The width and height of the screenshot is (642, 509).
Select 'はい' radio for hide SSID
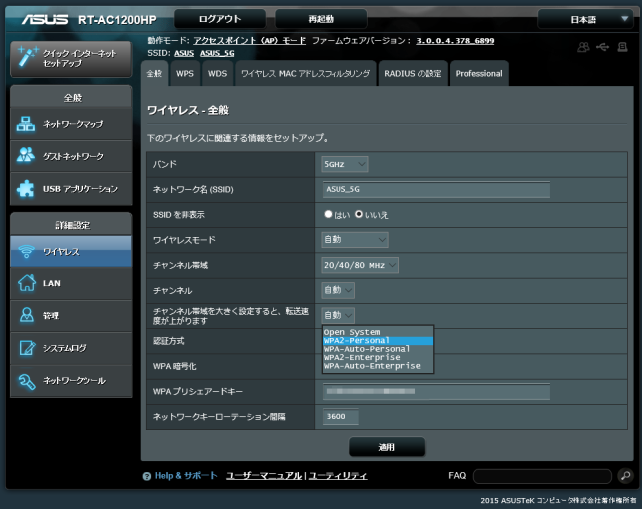click(328, 214)
